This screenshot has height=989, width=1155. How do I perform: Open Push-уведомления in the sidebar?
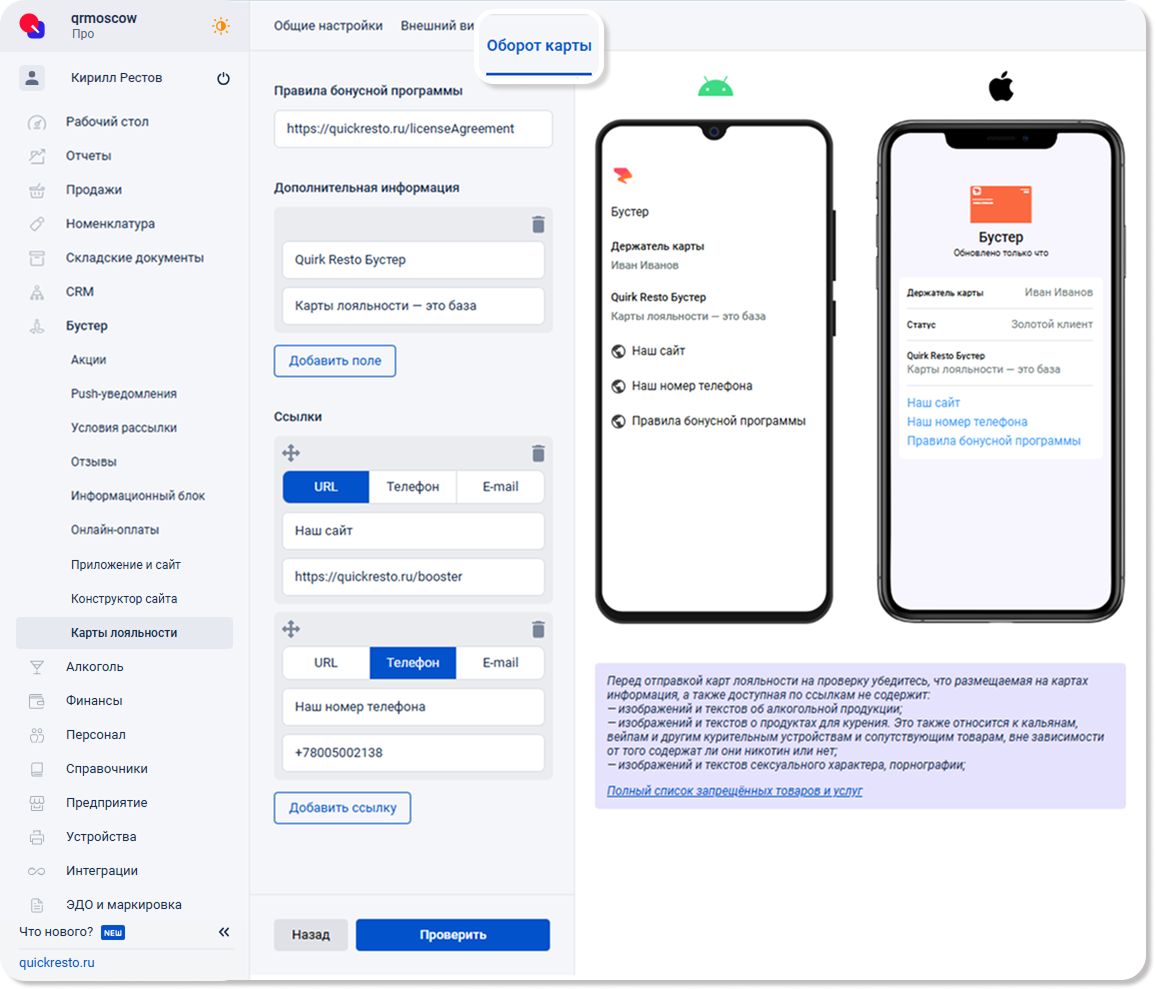click(123, 394)
